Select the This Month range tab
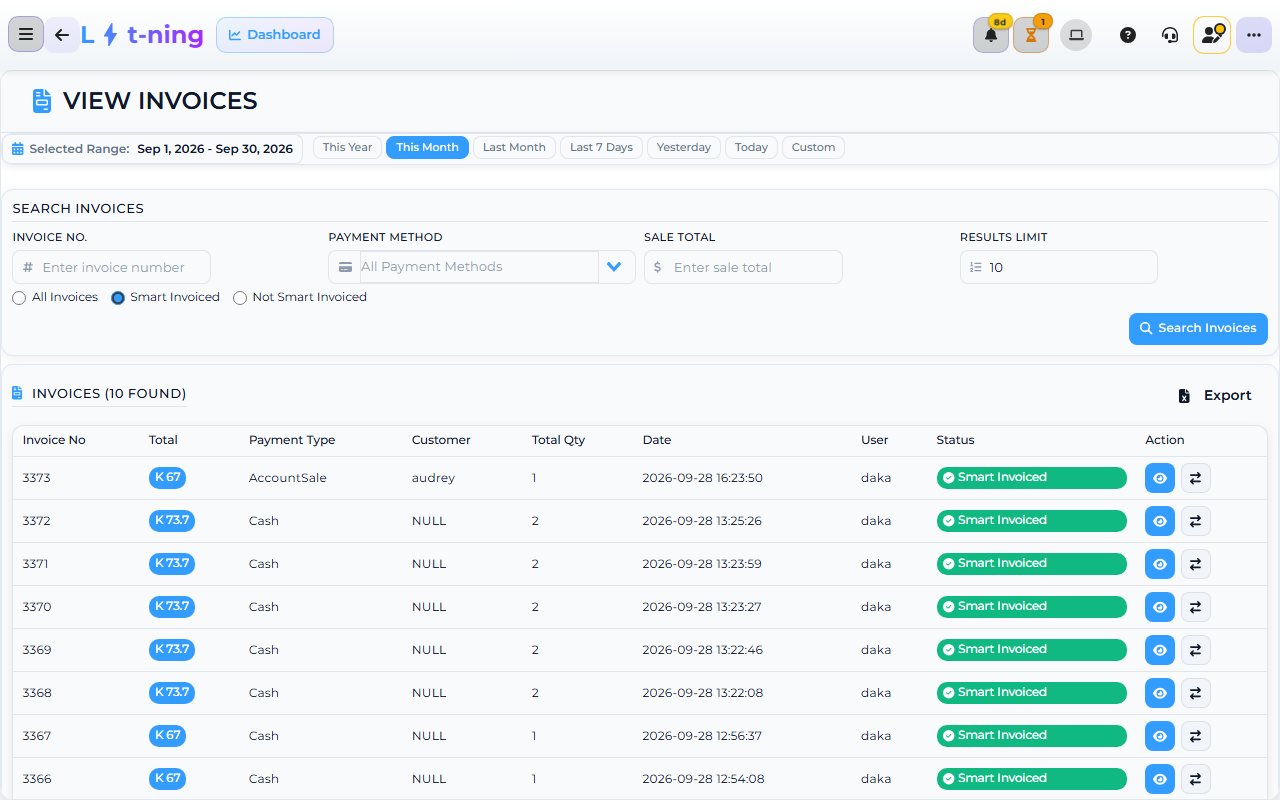 [427, 147]
